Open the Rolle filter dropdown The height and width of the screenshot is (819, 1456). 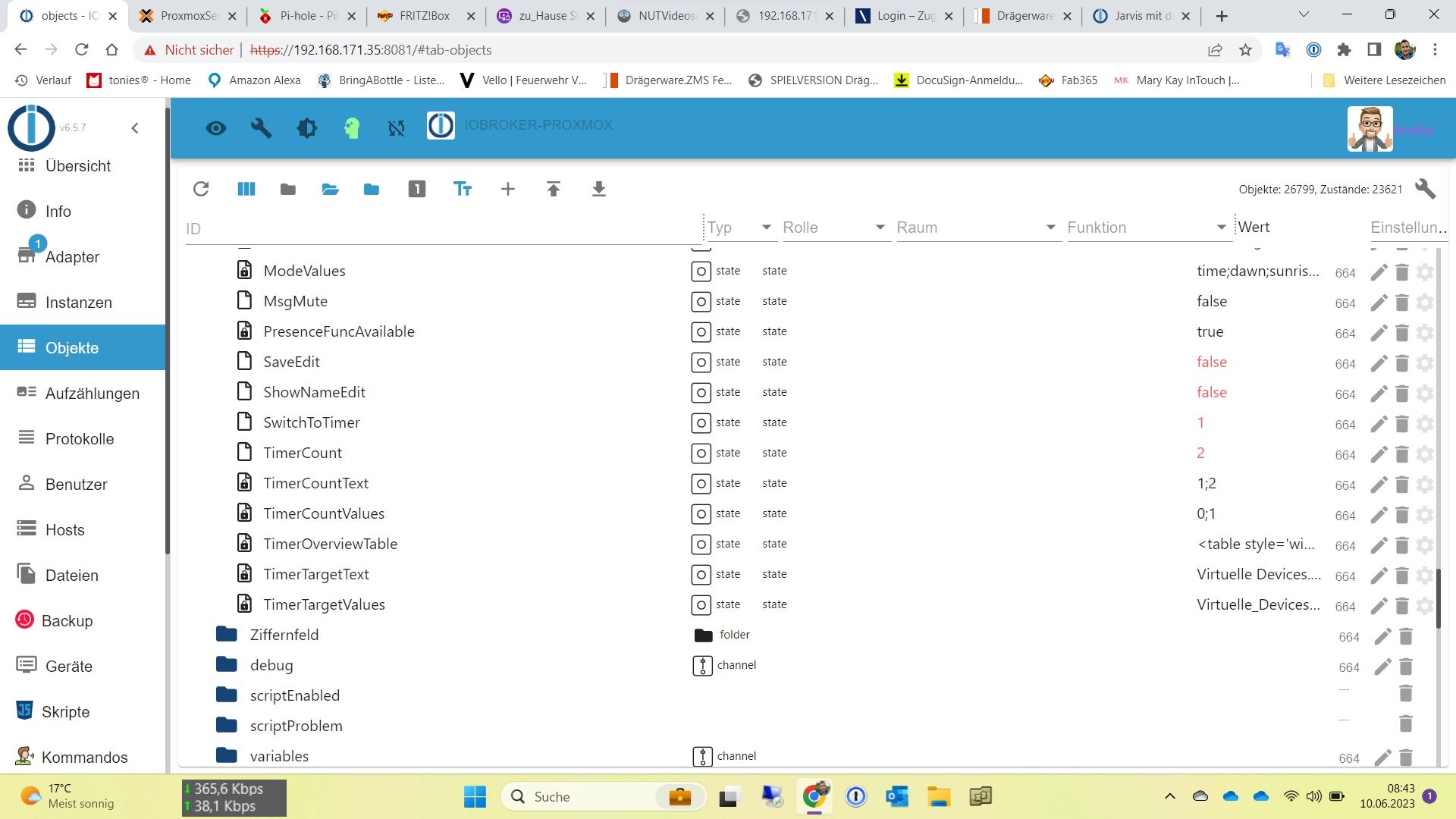(x=880, y=227)
